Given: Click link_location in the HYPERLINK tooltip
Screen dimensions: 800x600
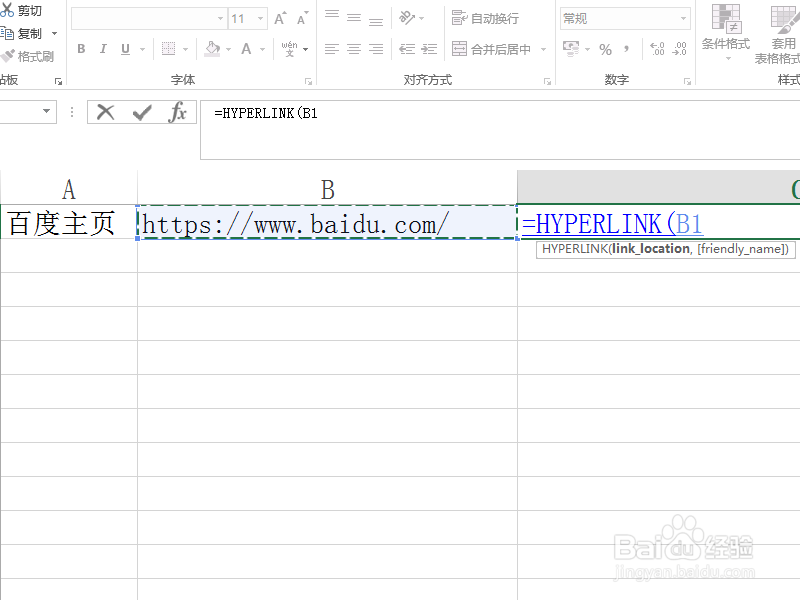Looking at the screenshot, I should click(651, 249).
